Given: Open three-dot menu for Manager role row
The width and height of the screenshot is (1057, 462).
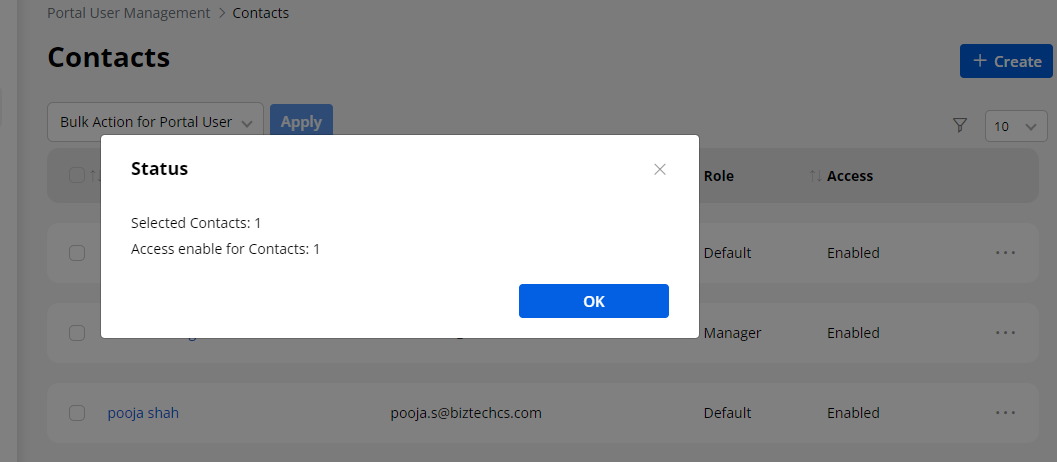Looking at the screenshot, I should tap(1005, 333).
